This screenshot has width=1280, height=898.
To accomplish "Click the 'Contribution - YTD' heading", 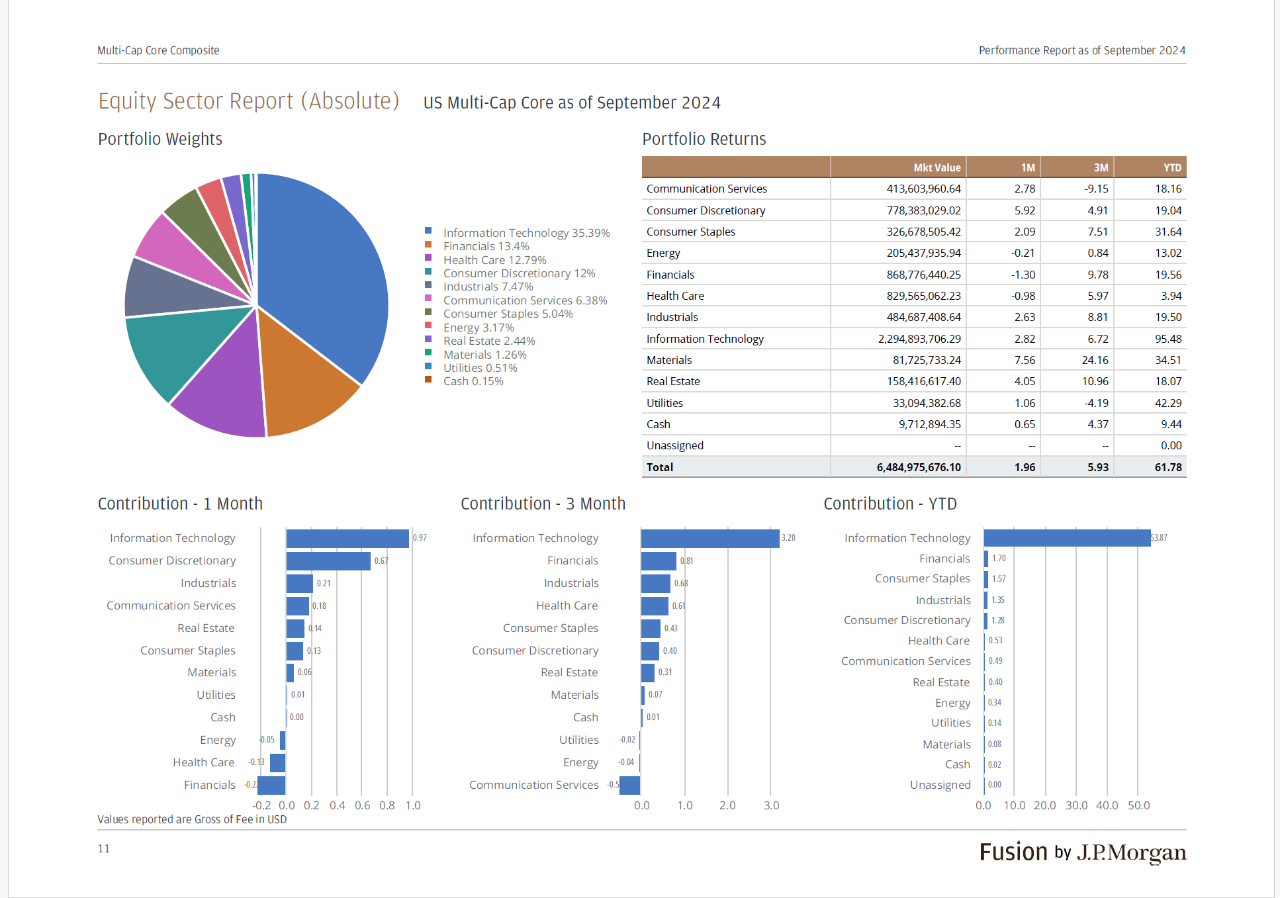I will tap(890, 504).
